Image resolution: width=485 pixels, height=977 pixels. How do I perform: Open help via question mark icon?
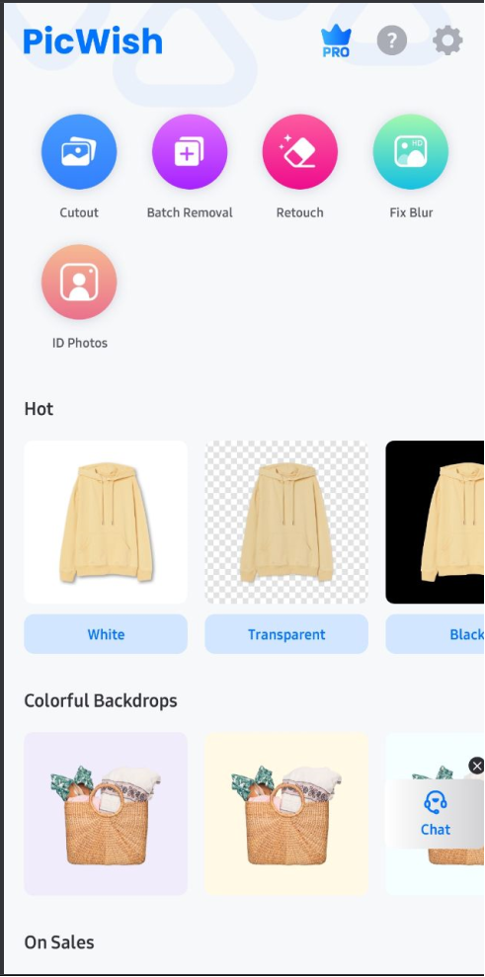click(x=392, y=41)
